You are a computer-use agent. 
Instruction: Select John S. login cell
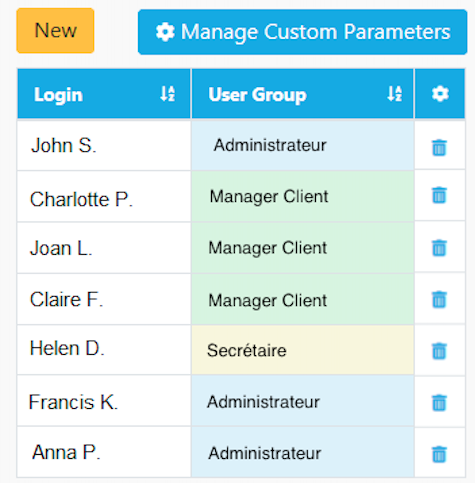point(104,145)
